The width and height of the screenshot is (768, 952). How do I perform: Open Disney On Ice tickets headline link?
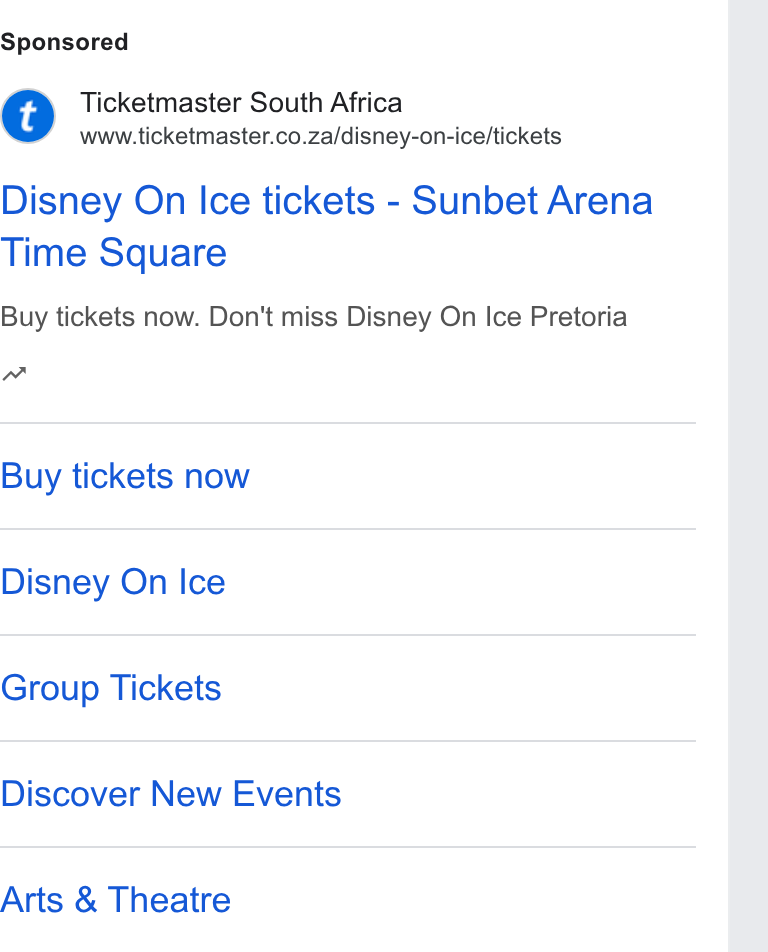pos(326,226)
